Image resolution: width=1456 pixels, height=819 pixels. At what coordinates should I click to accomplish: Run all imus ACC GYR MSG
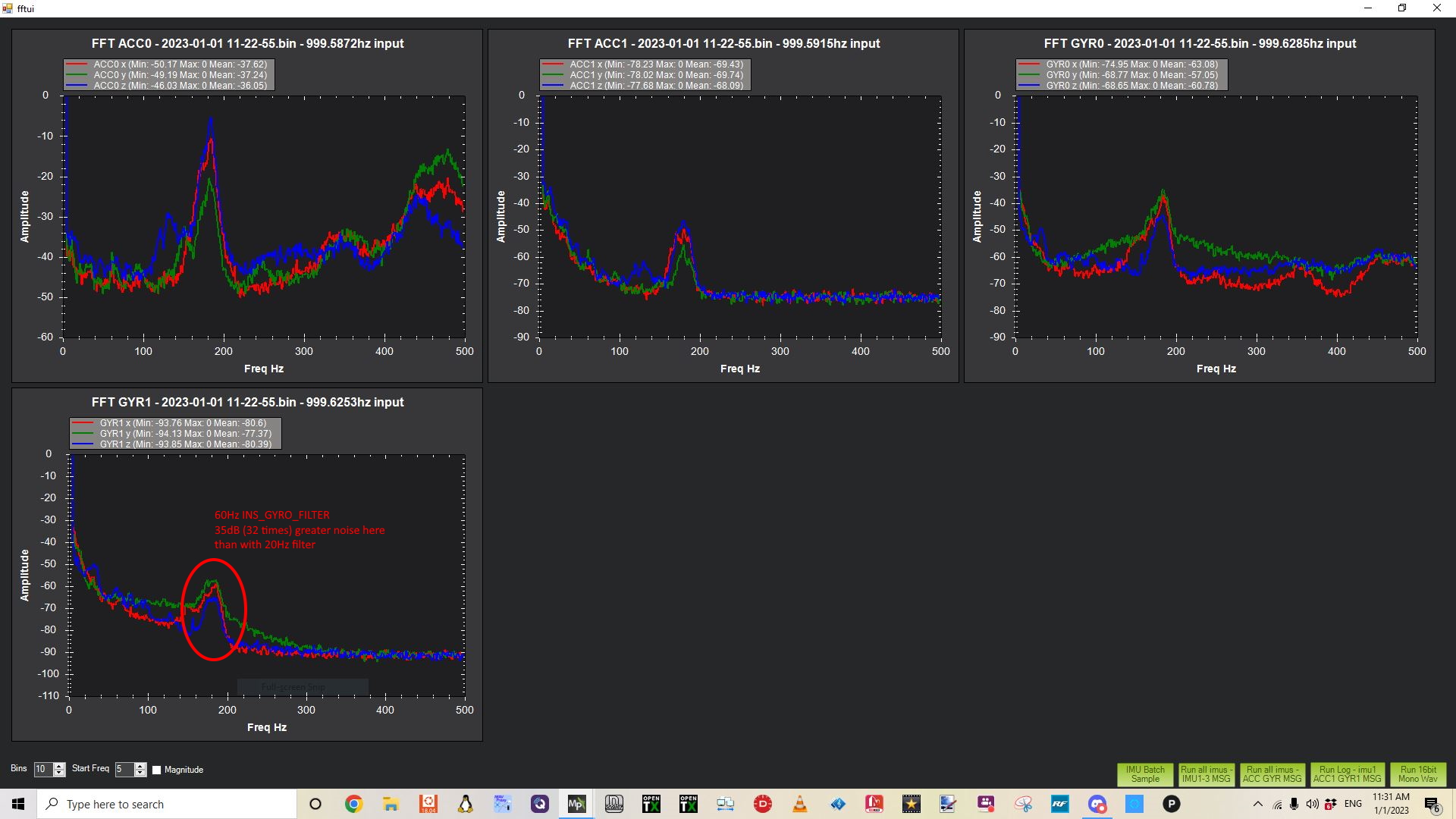click(x=1272, y=773)
